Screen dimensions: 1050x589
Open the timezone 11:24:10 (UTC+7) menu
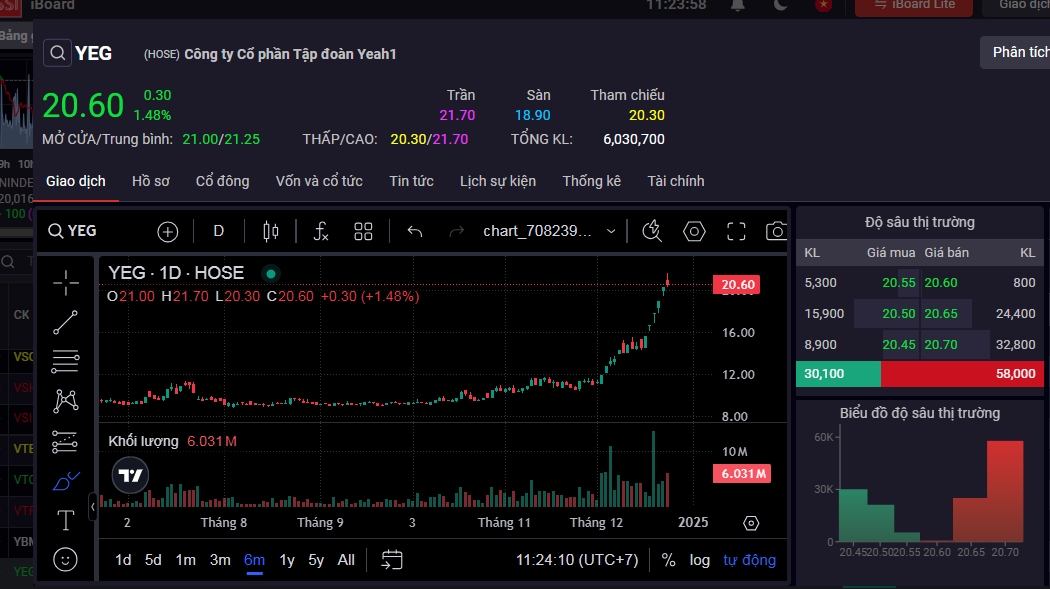pos(577,560)
